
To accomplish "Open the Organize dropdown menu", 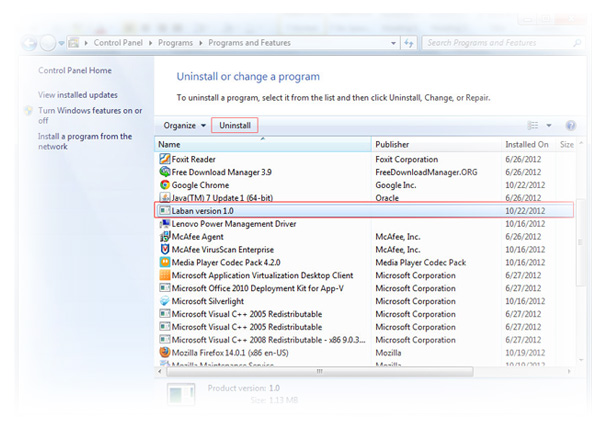I will [186, 126].
